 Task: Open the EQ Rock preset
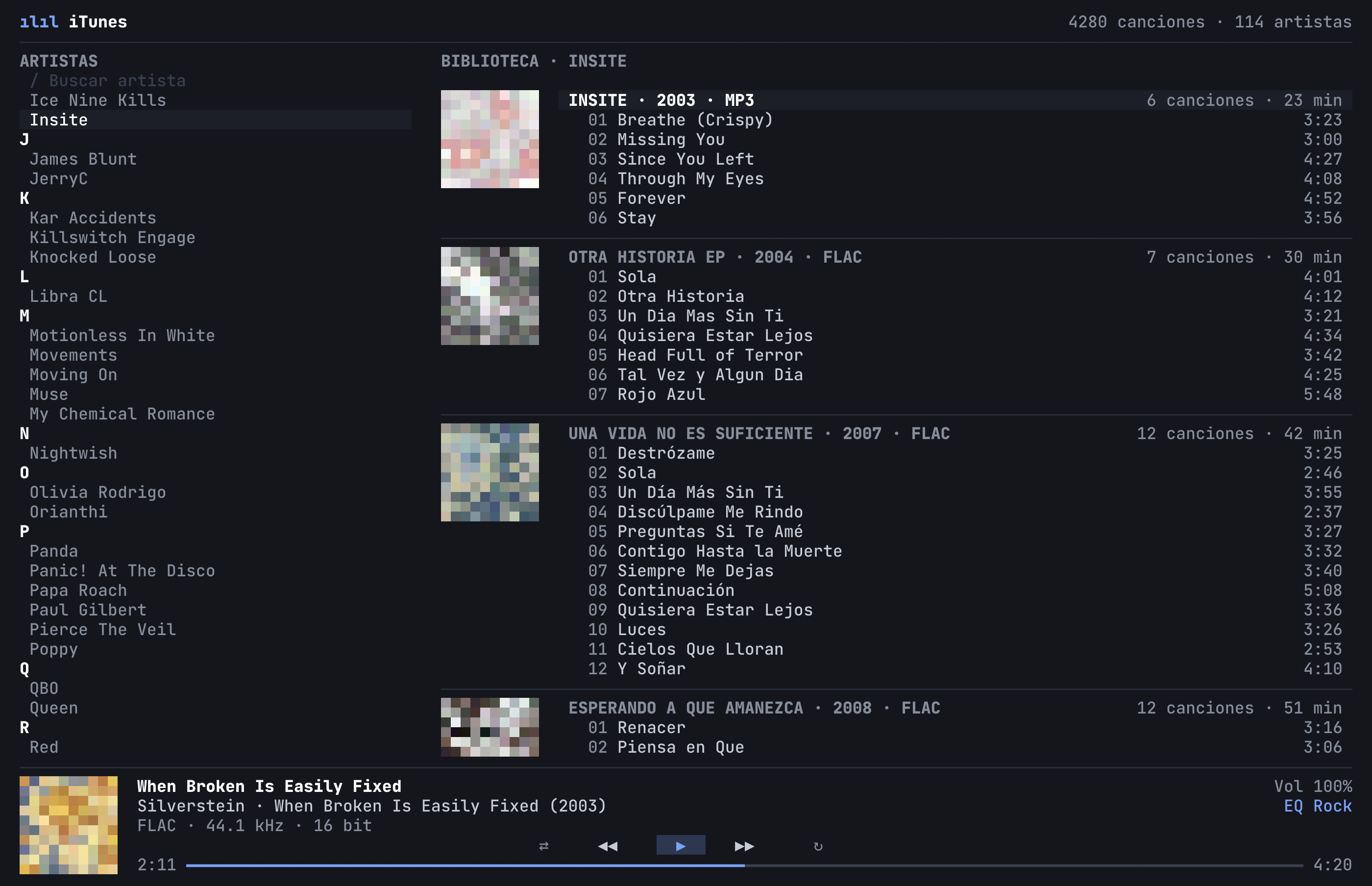coord(1317,806)
